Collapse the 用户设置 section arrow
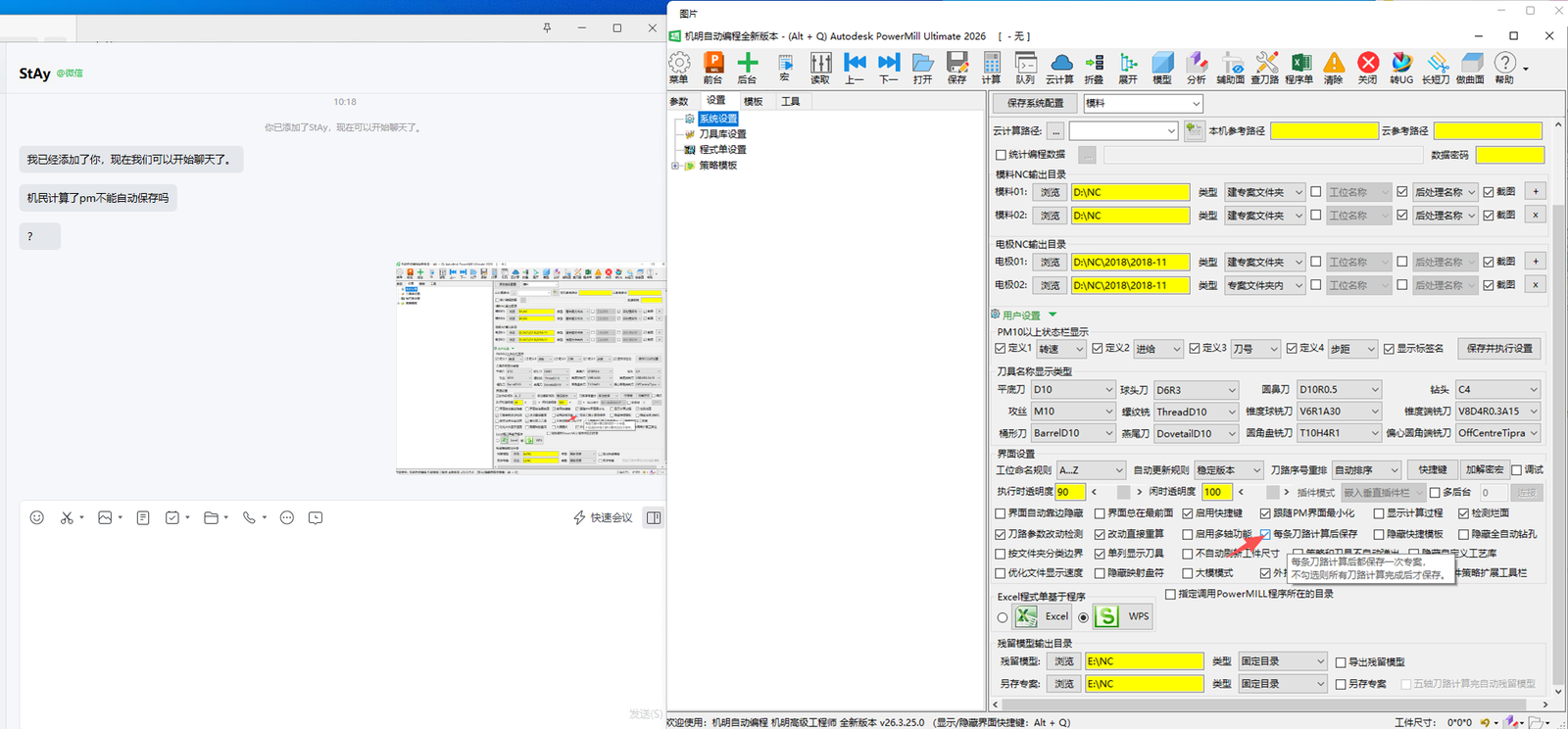Screen dimensions: 1568x729 click(1053, 315)
